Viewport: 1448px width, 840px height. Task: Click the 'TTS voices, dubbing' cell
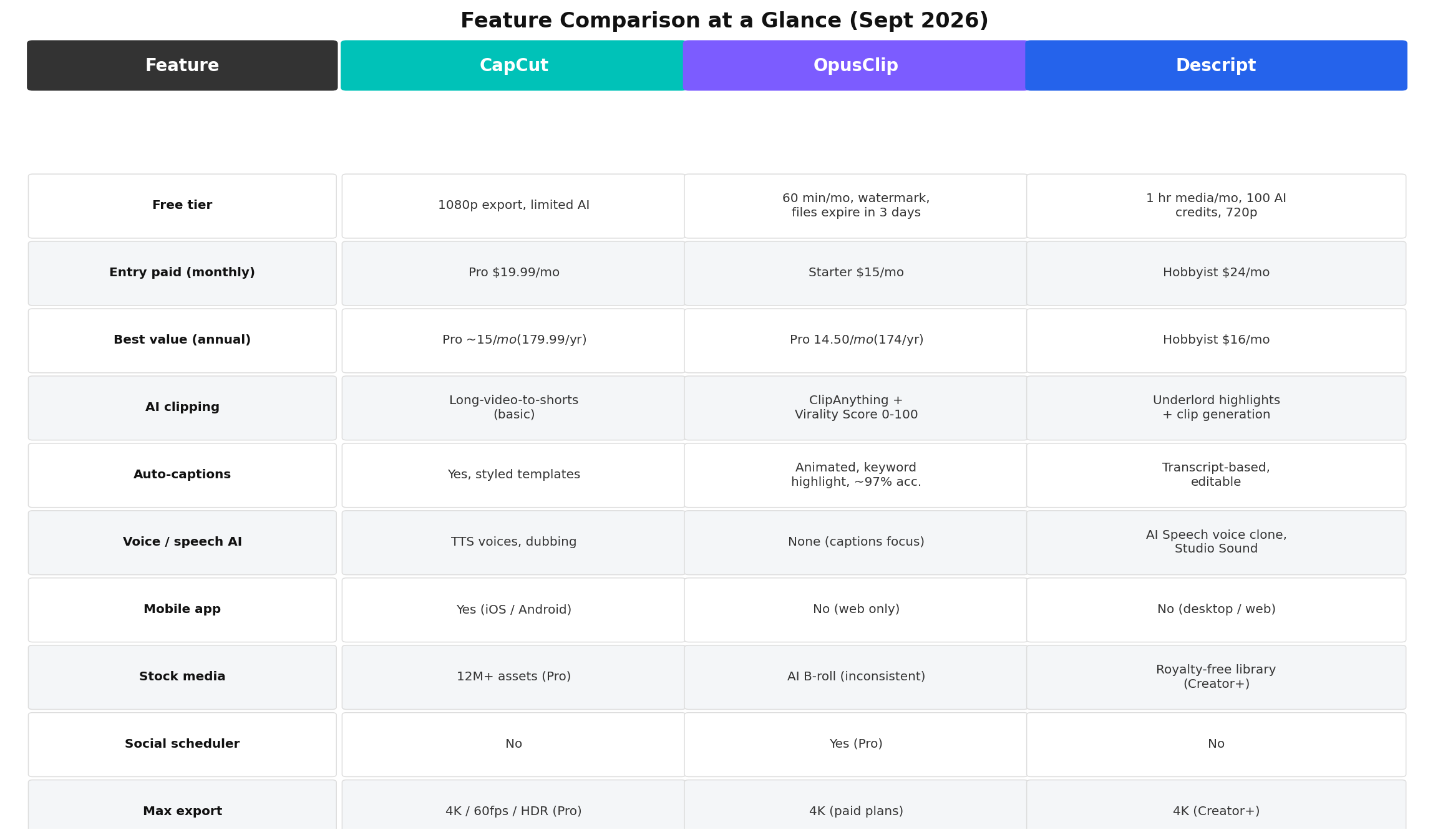click(513, 543)
